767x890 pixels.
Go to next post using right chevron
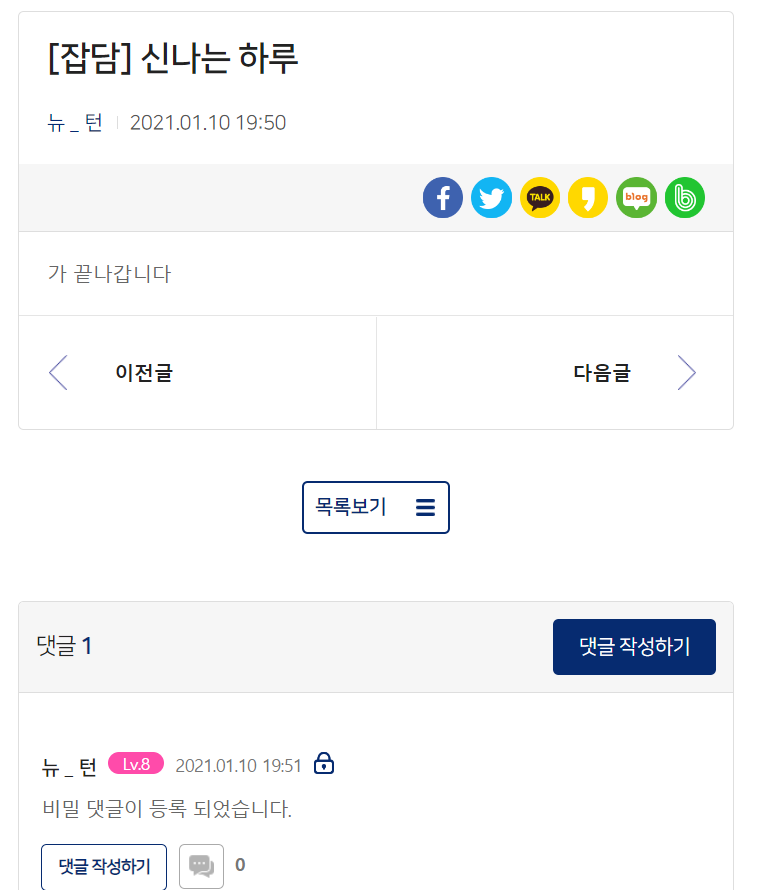pyautogui.click(x=686, y=372)
